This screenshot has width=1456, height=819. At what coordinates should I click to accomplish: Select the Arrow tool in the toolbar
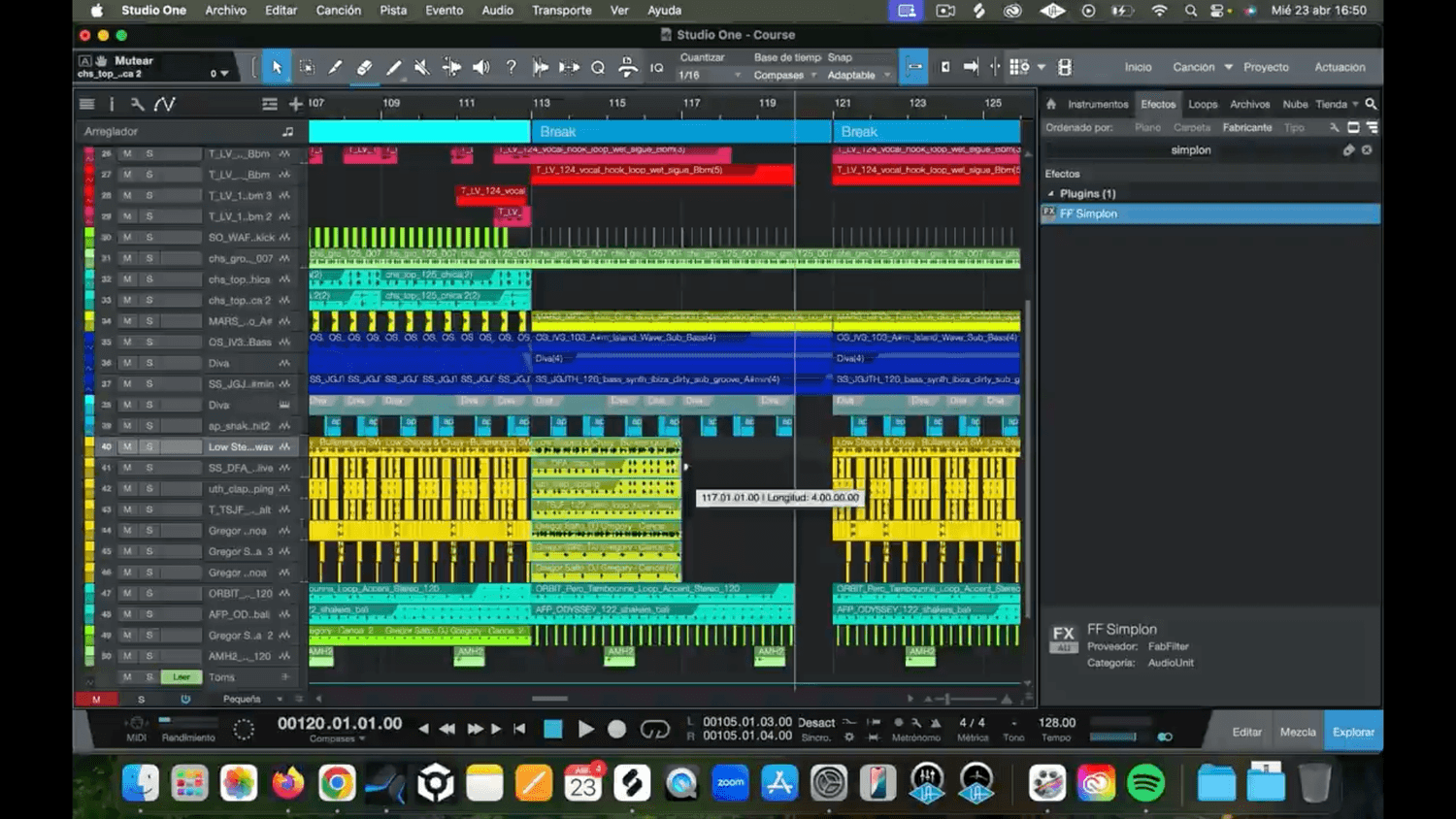277,67
